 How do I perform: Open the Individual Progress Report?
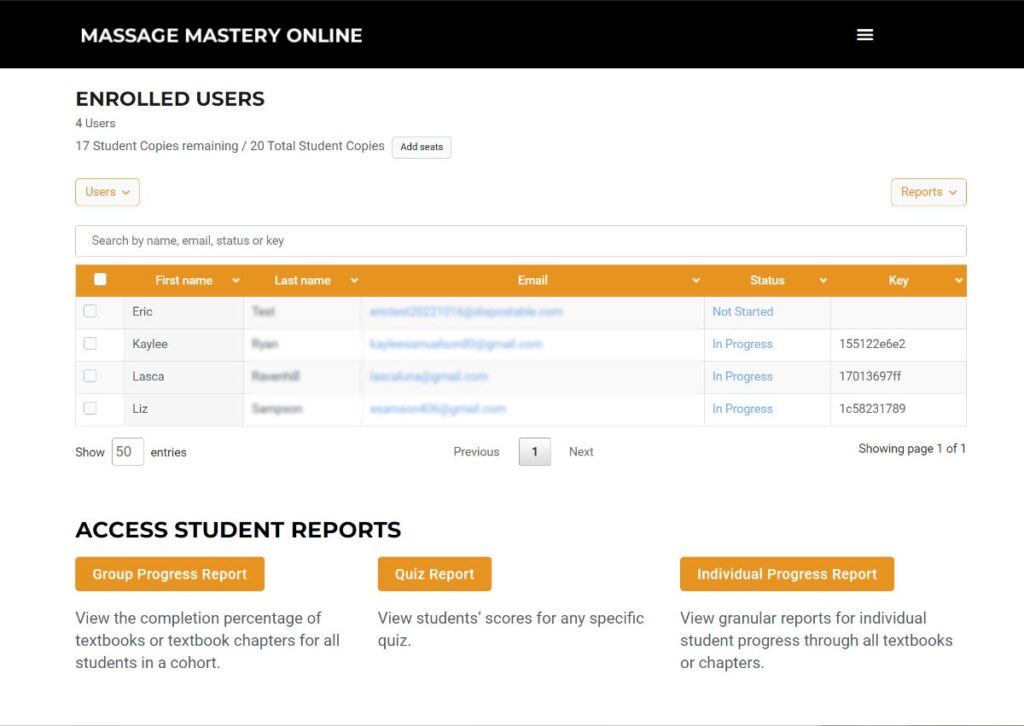(786, 574)
